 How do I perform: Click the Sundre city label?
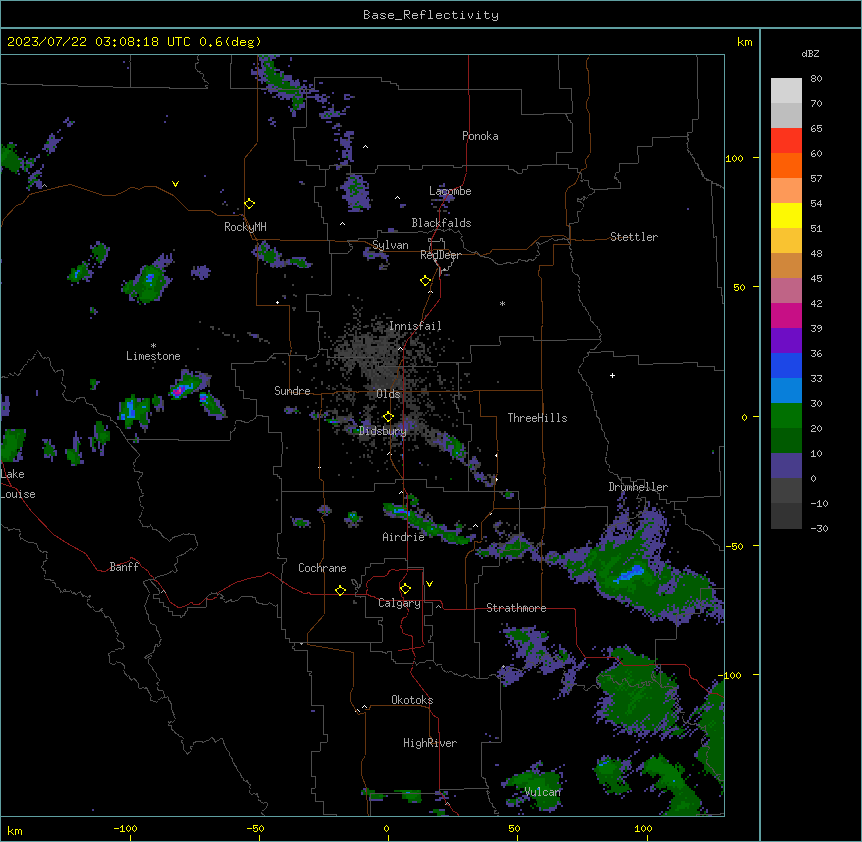tap(292, 391)
